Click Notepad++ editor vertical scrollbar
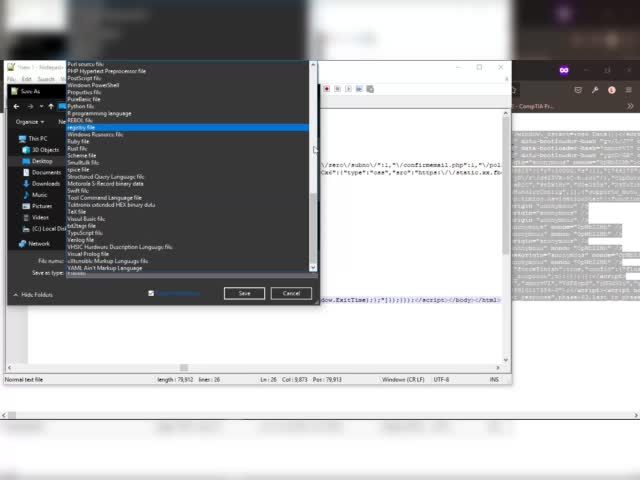Screen dimensions: 640x480 pyautogui.click(x=506, y=184)
